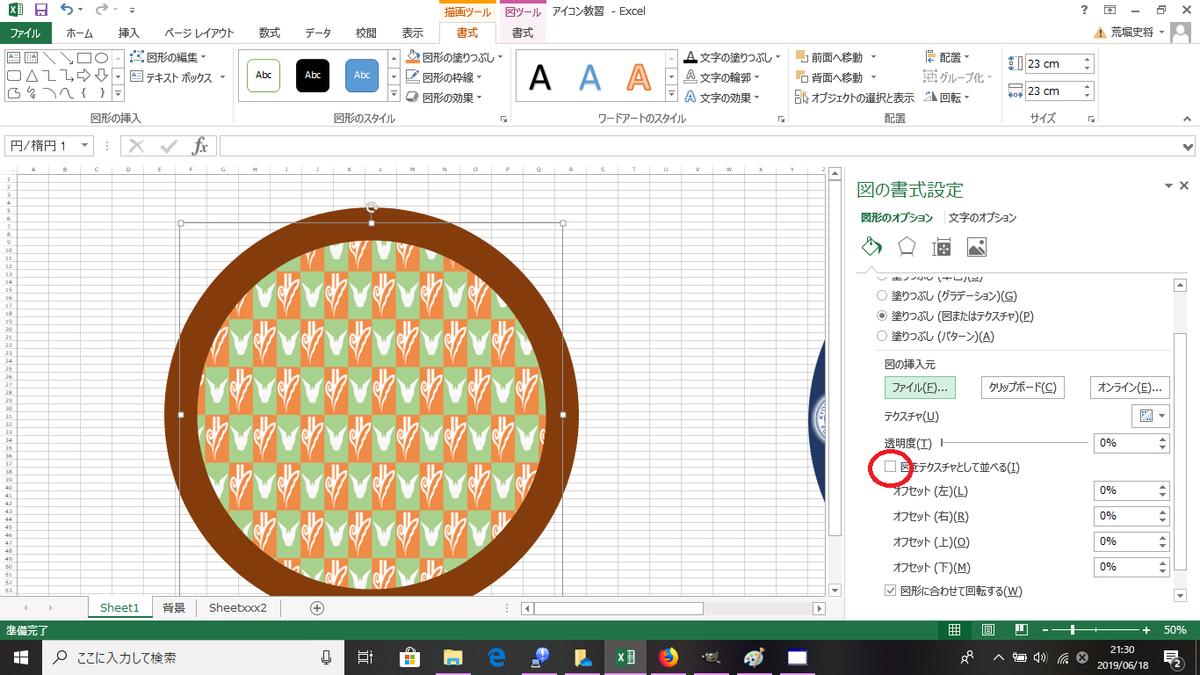Click the オンライン(E)... button
Viewport: 1200px width, 675px height.
(x=1129, y=387)
